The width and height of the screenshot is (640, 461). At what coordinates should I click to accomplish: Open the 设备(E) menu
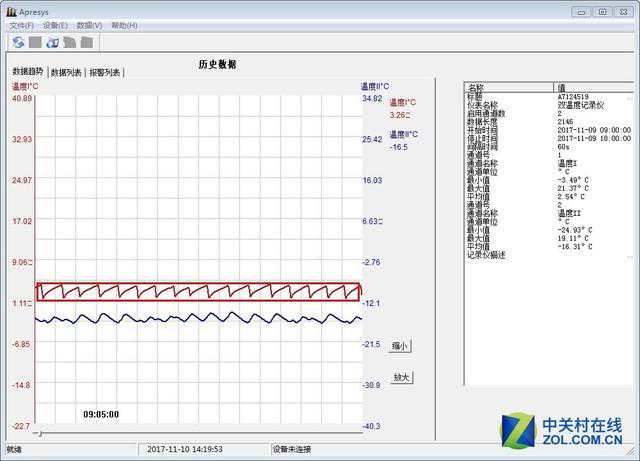55,25
